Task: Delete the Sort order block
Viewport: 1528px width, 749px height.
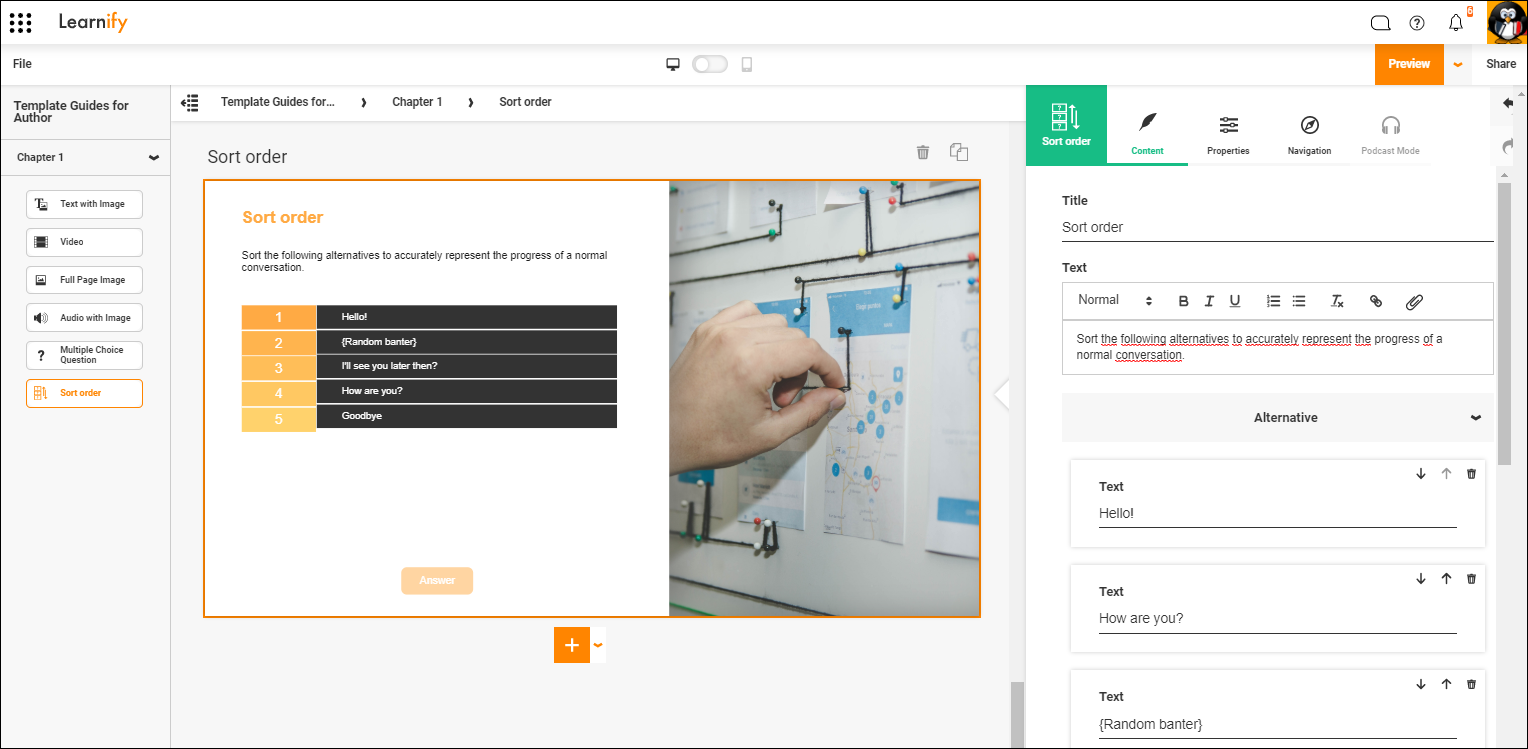Action: coord(922,152)
